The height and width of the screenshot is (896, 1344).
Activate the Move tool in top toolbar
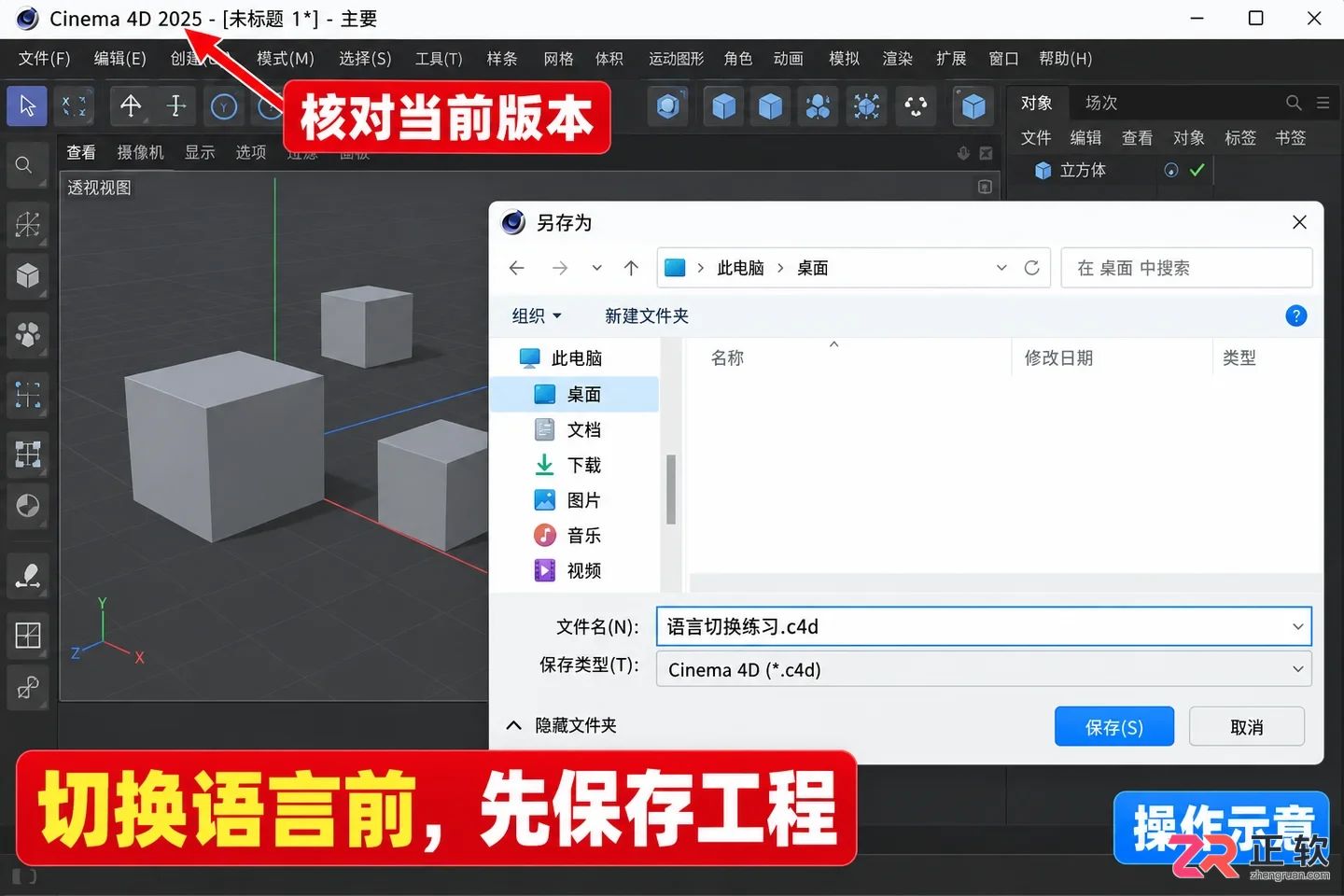click(x=131, y=106)
